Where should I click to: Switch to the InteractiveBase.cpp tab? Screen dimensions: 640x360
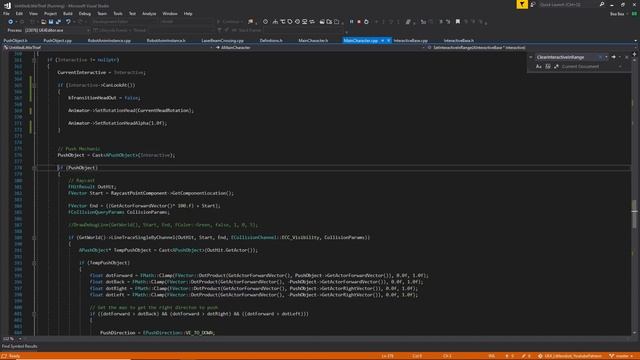tap(411, 40)
